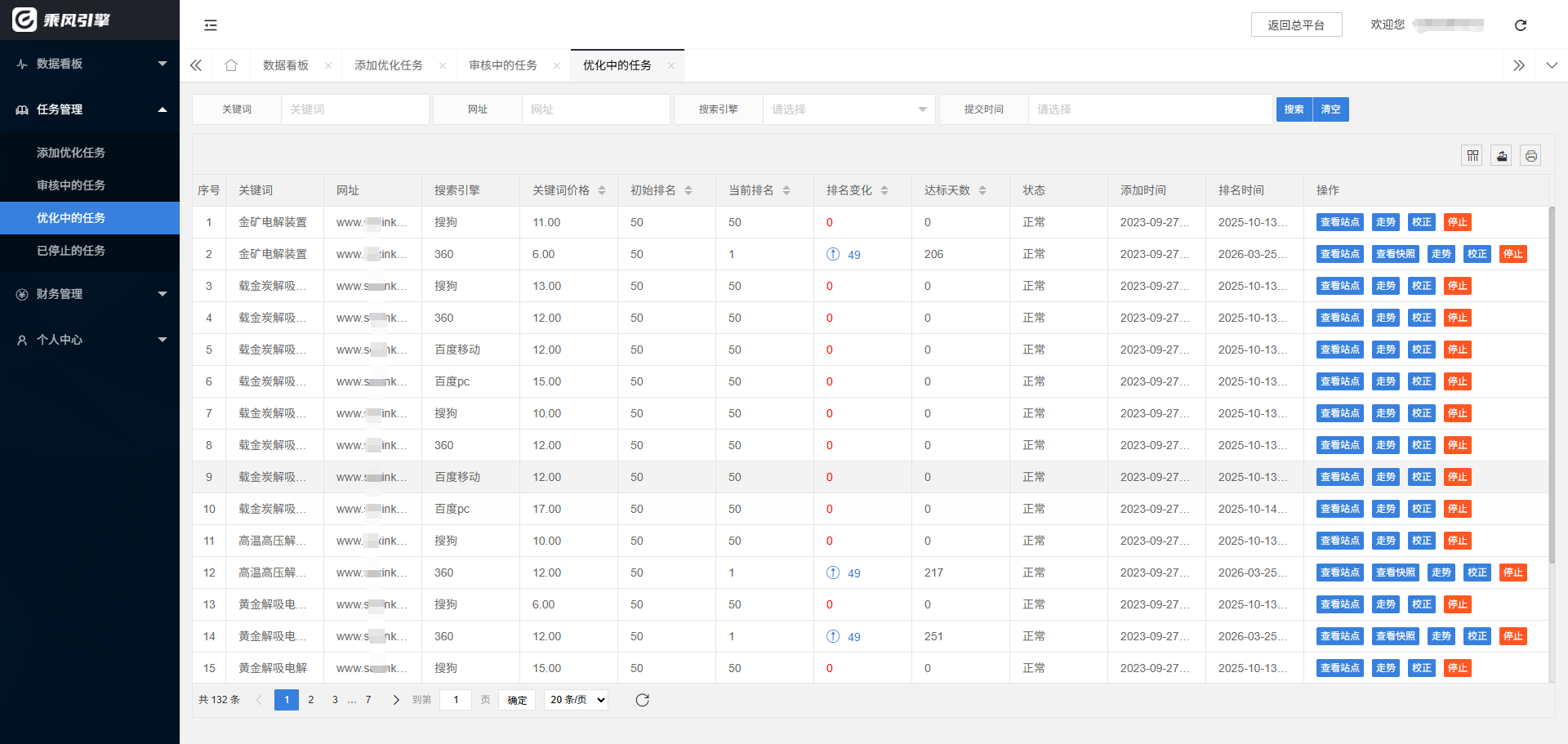Open the home tab icon

(x=231, y=65)
